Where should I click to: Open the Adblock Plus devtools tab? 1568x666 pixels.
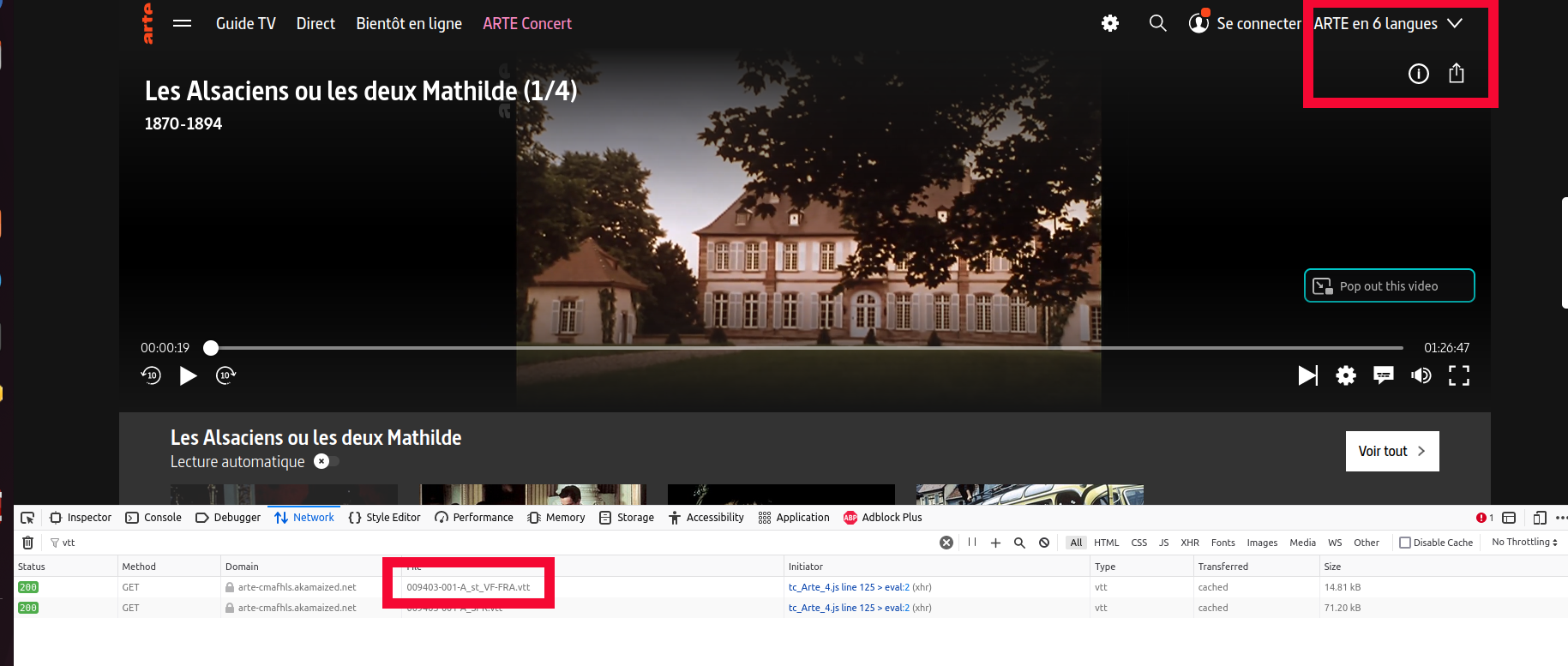tap(883, 518)
